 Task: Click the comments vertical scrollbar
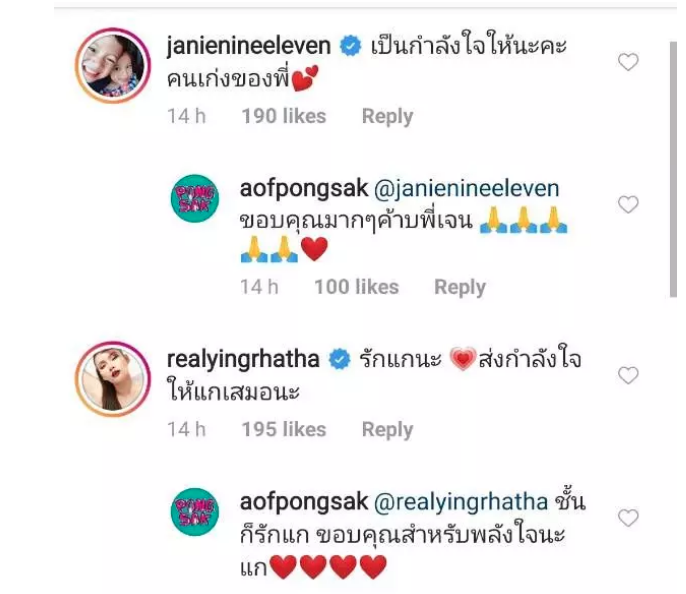pyautogui.click(x=673, y=170)
